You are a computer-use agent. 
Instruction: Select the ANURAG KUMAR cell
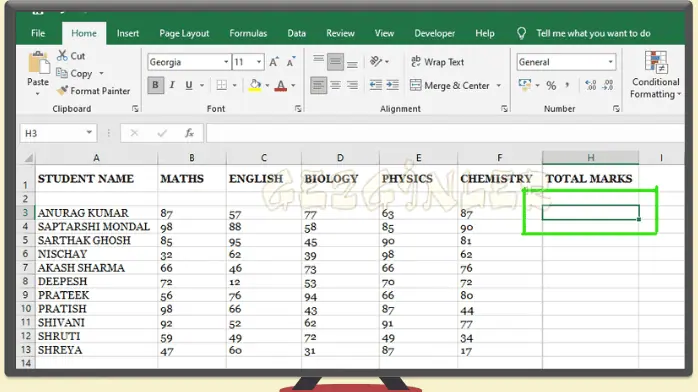[96, 213]
